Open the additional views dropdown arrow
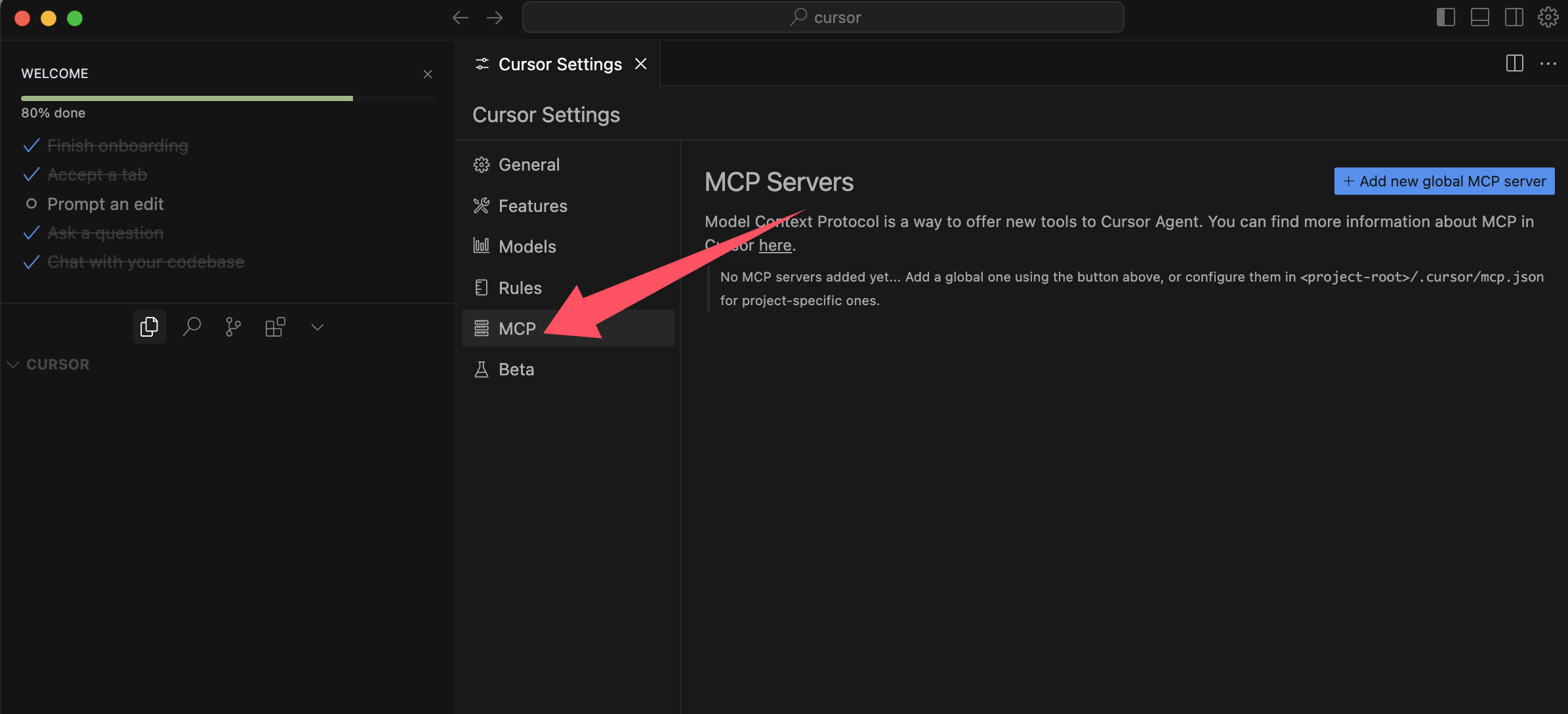The width and height of the screenshot is (1568, 714). pos(317,326)
